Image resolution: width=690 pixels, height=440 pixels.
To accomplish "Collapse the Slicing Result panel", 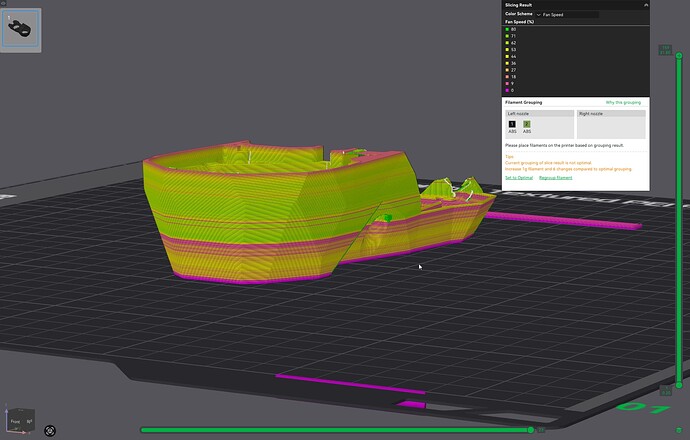I will pyautogui.click(x=646, y=5).
